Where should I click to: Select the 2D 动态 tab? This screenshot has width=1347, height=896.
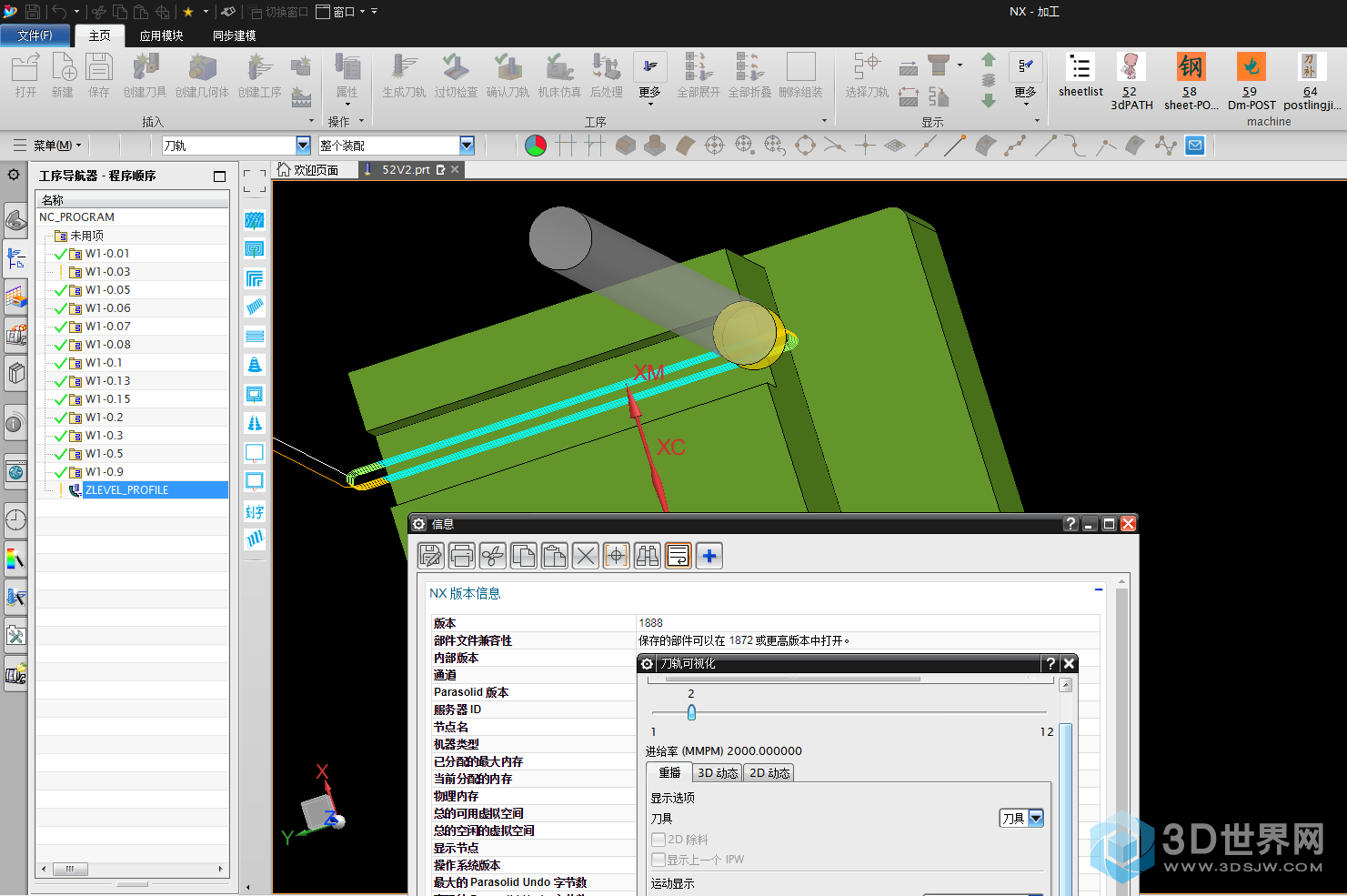[769, 773]
